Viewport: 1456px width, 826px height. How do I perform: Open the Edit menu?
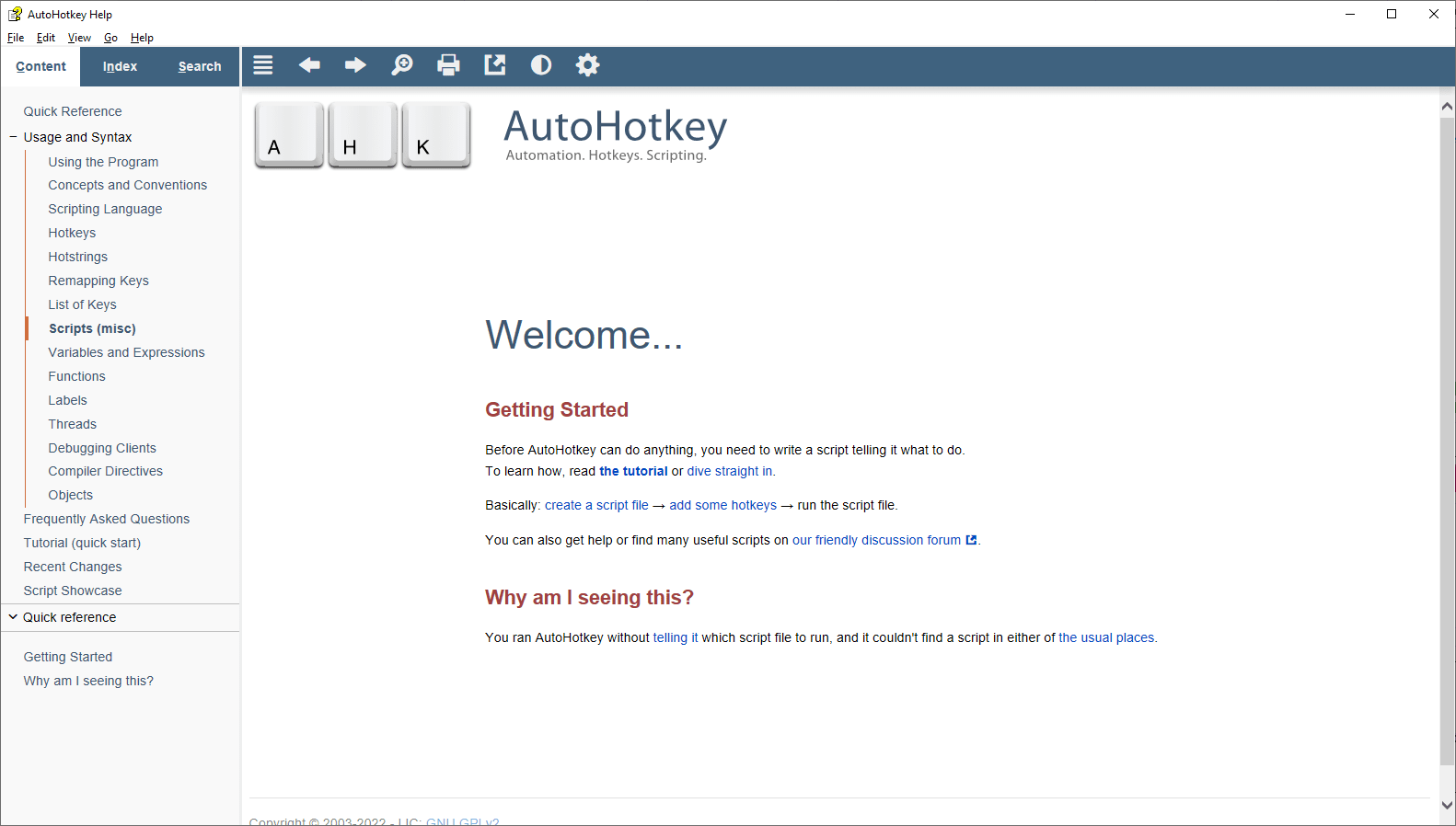[x=46, y=38]
